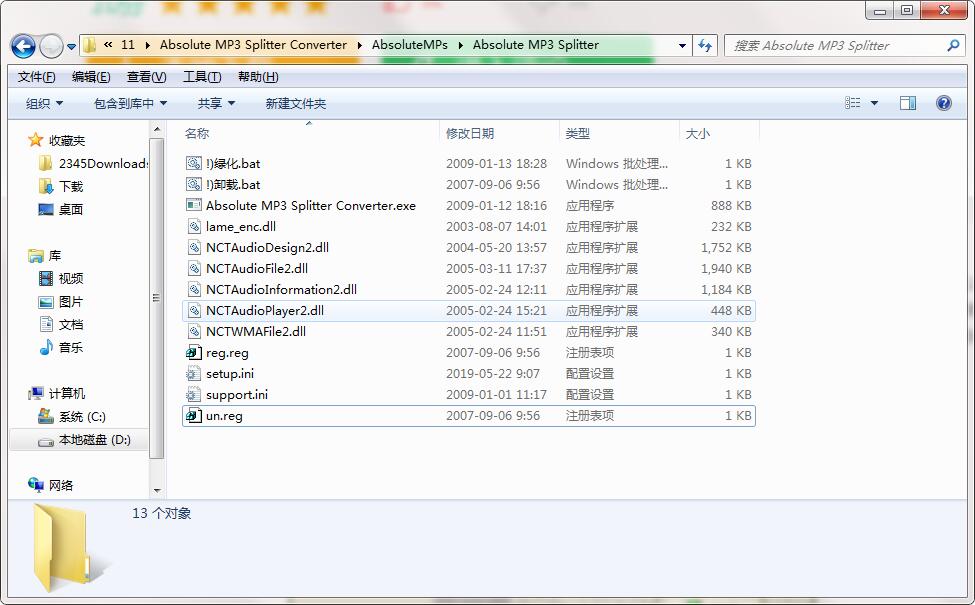Click the !)绿化.bat file icon
The height and width of the screenshot is (605, 975).
(193, 164)
